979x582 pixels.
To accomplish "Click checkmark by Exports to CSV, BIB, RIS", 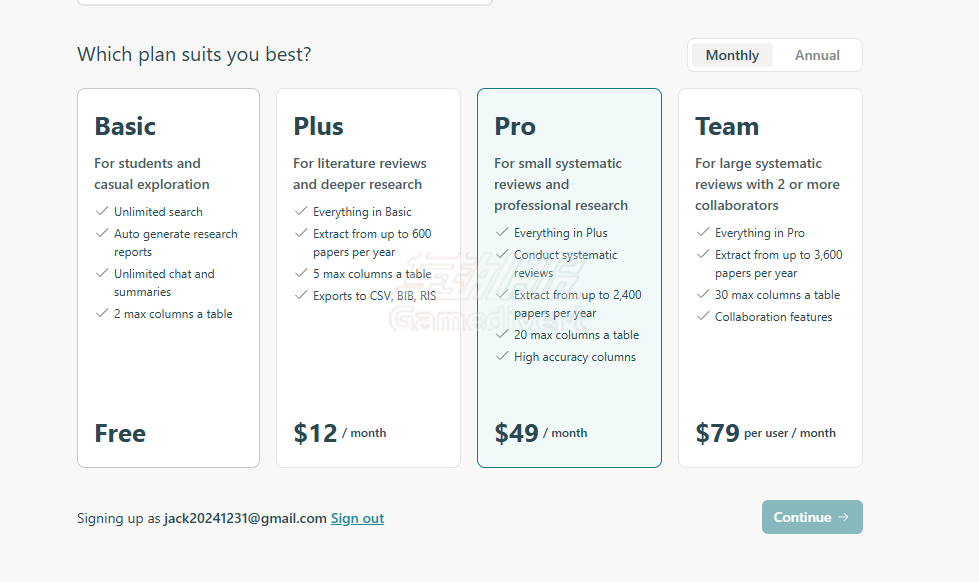I will coord(301,295).
